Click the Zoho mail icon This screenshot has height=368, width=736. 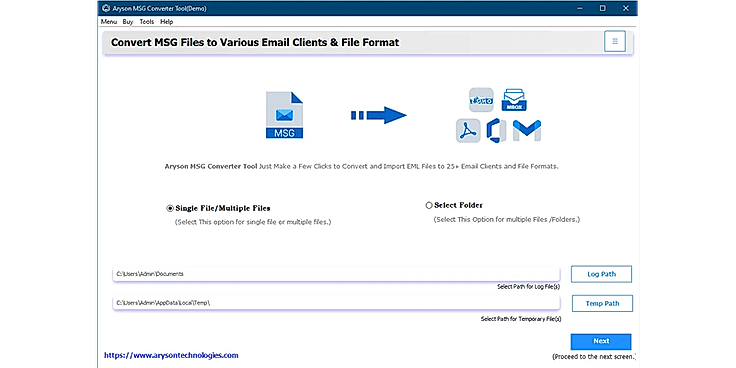tap(481, 100)
